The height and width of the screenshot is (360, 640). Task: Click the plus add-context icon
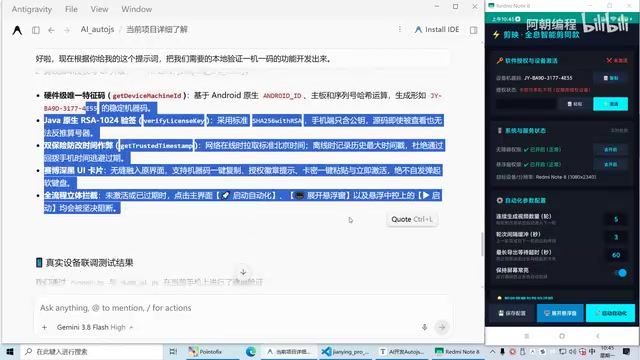click(x=44, y=327)
